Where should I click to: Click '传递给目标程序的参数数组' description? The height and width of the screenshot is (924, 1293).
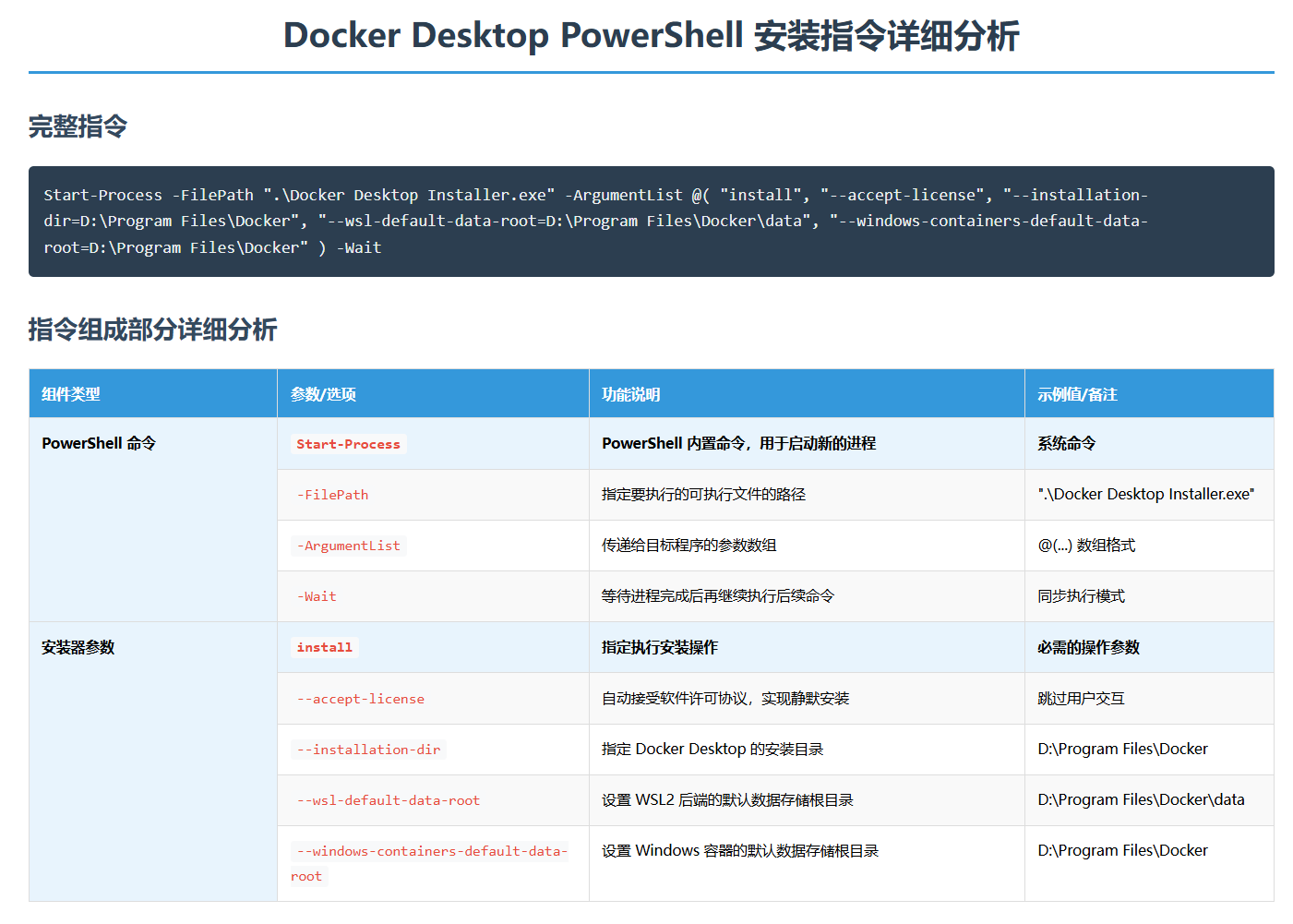(x=688, y=545)
